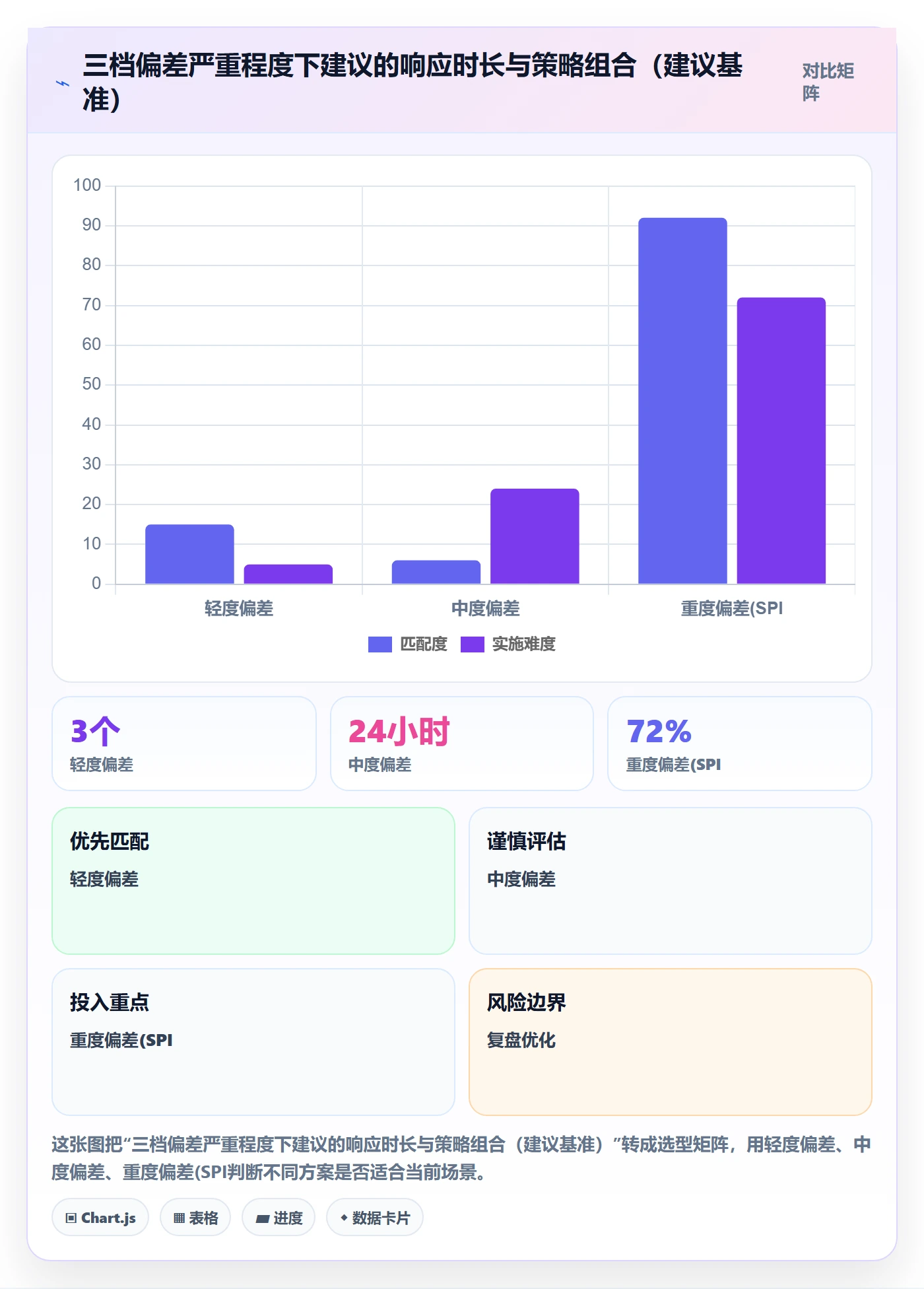924x1289 pixels.
Task: Click the lightning bolt icon beside the title
Action: tap(63, 84)
